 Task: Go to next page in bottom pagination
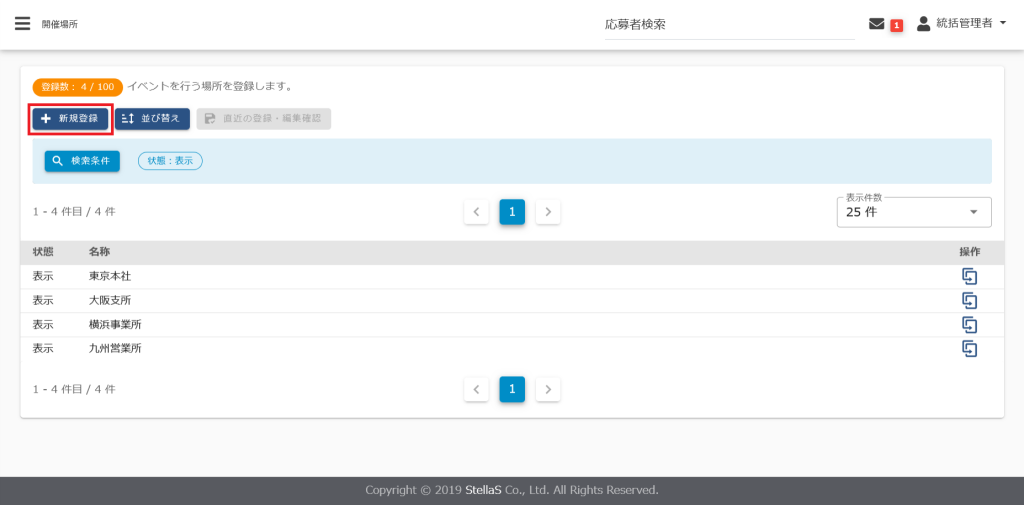point(548,389)
